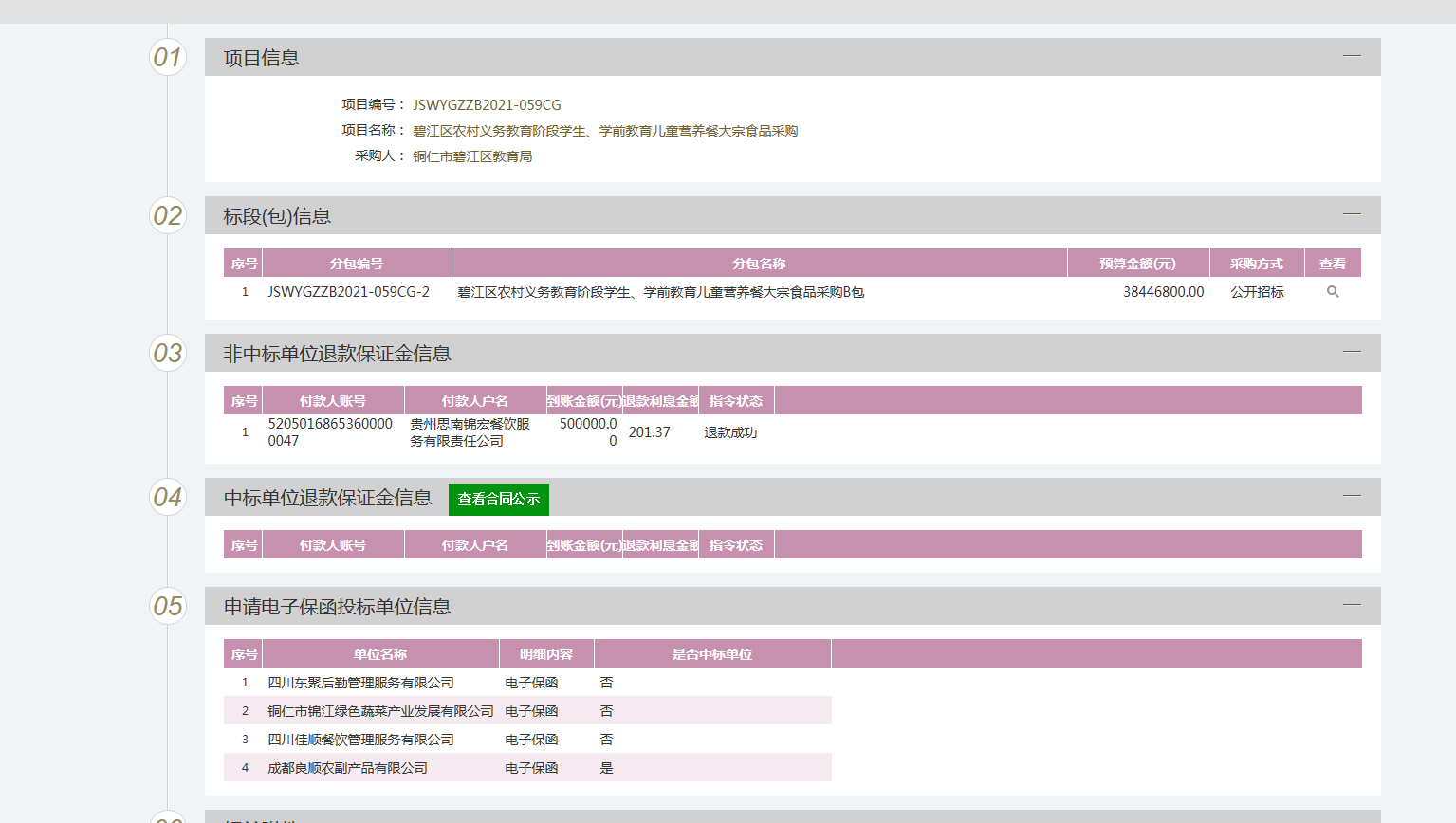1456x823 pixels.
Task: Click step number 04 circle
Action: click(168, 497)
